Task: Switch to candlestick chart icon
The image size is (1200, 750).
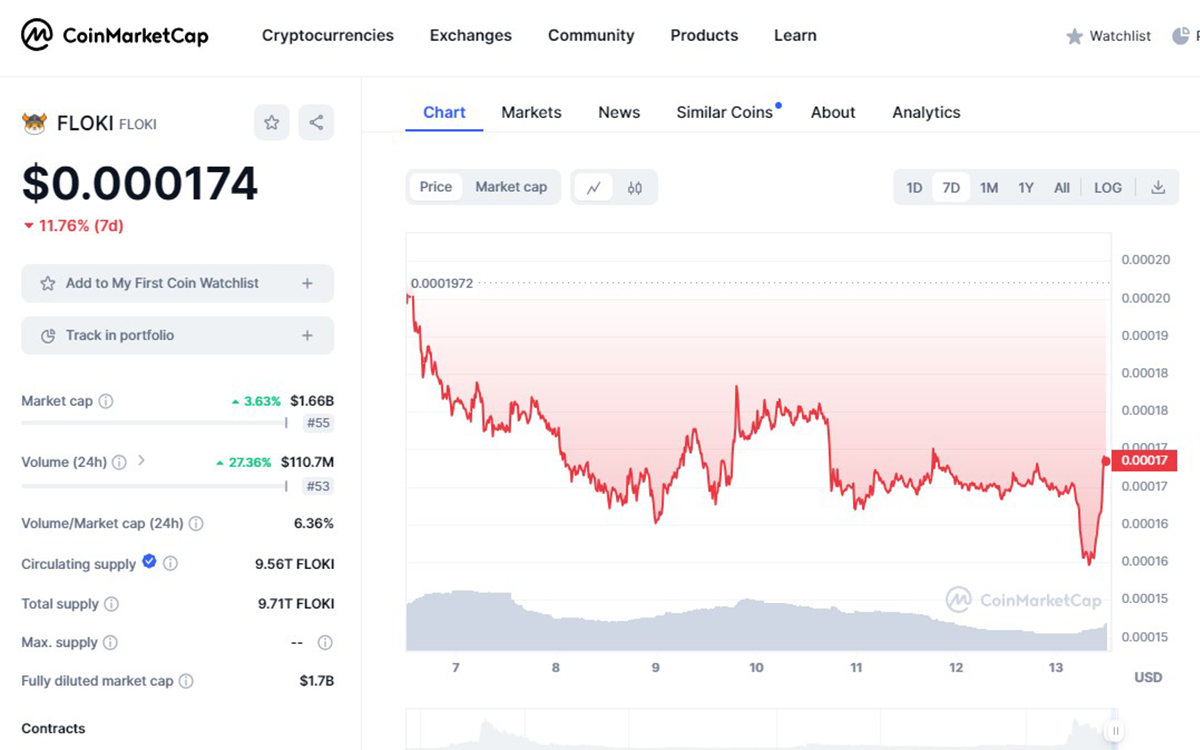Action: [x=635, y=187]
